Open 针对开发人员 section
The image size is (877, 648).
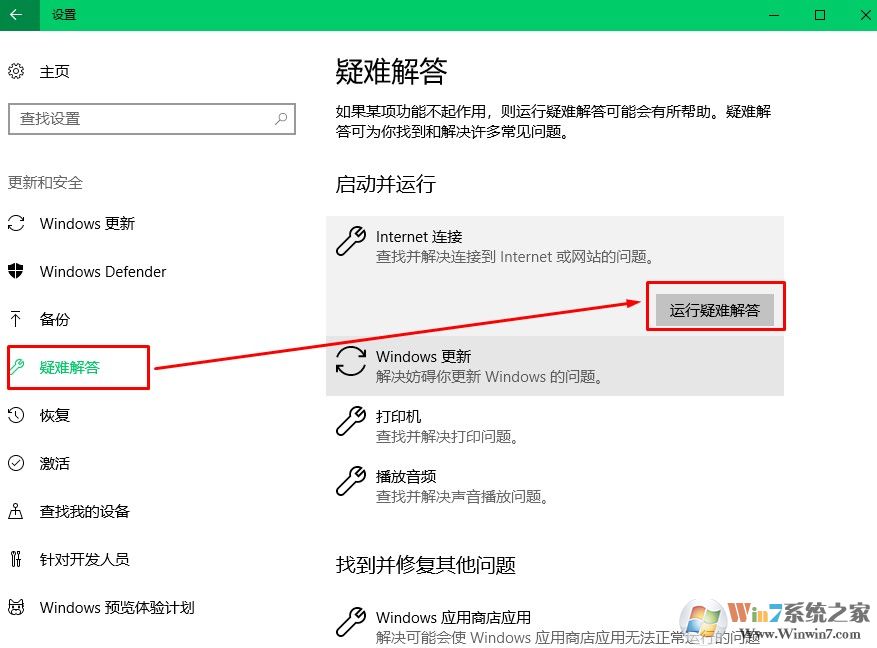pos(84,559)
